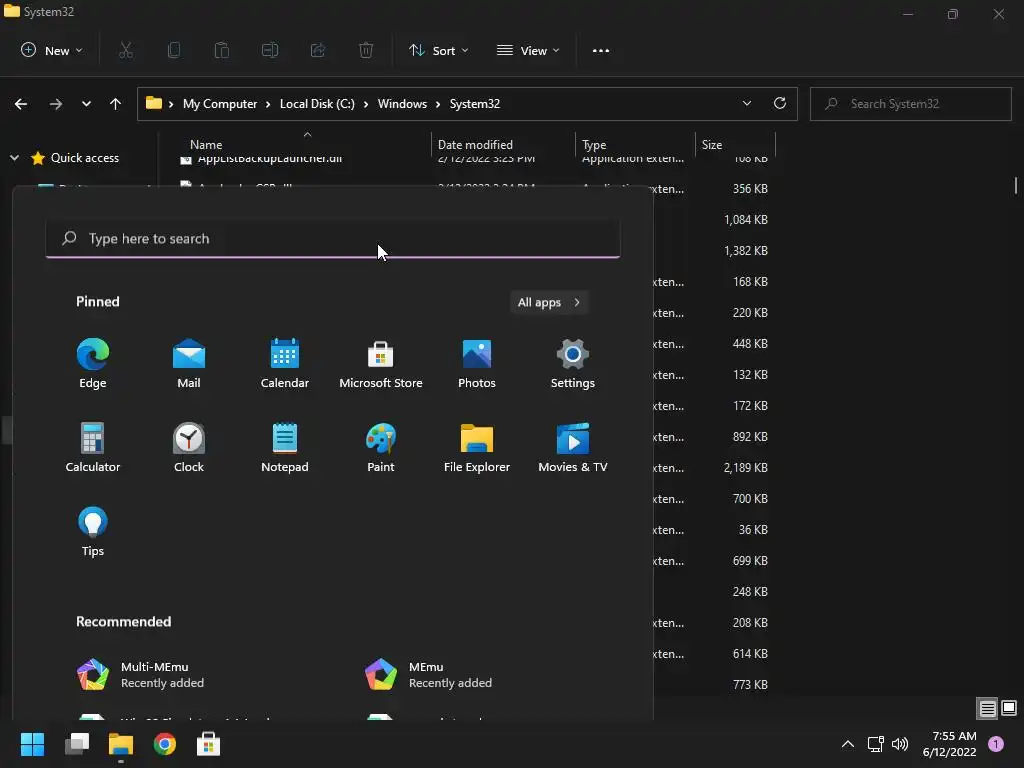
Task: Click the Share icon in Explorer toolbar
Action: [x=318, y=50]
